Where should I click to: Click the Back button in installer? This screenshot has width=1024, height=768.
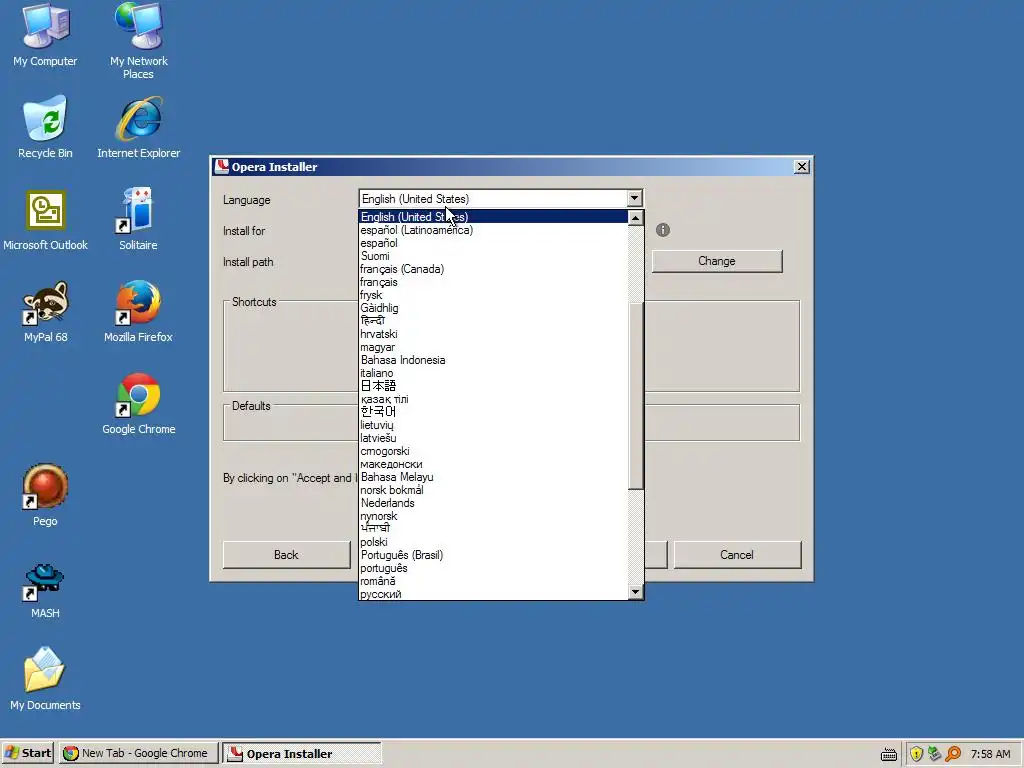(x=286, y=554)
